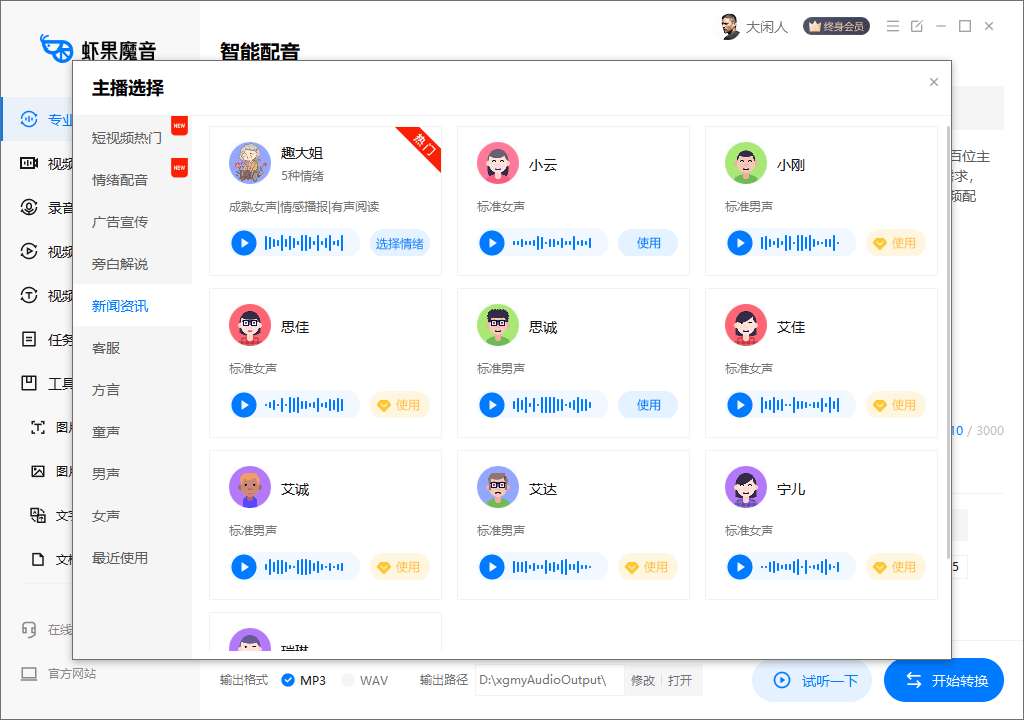Click the video camera sidebar icon
1024x720 pixels.
[29, 163]
